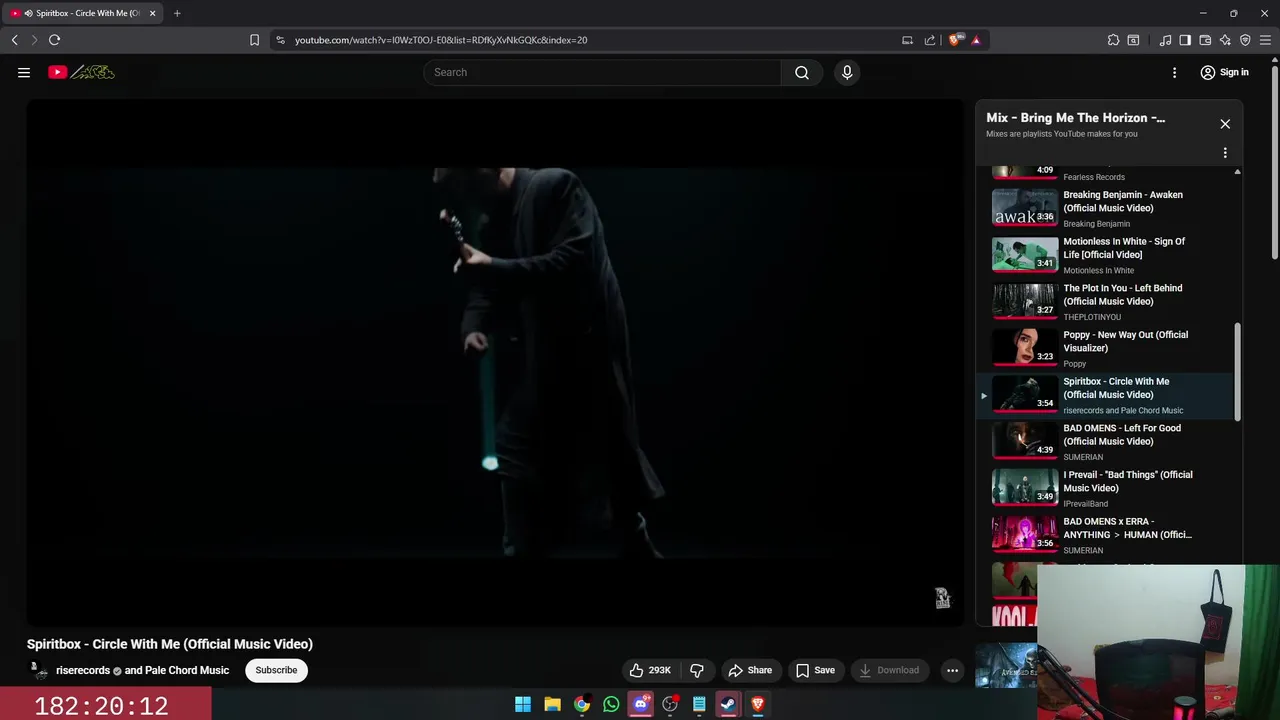The image size is (1280, 720).
Task: Open Google Chrome from the taskbar
Action: pyautogui.click(x=582, y=704)
